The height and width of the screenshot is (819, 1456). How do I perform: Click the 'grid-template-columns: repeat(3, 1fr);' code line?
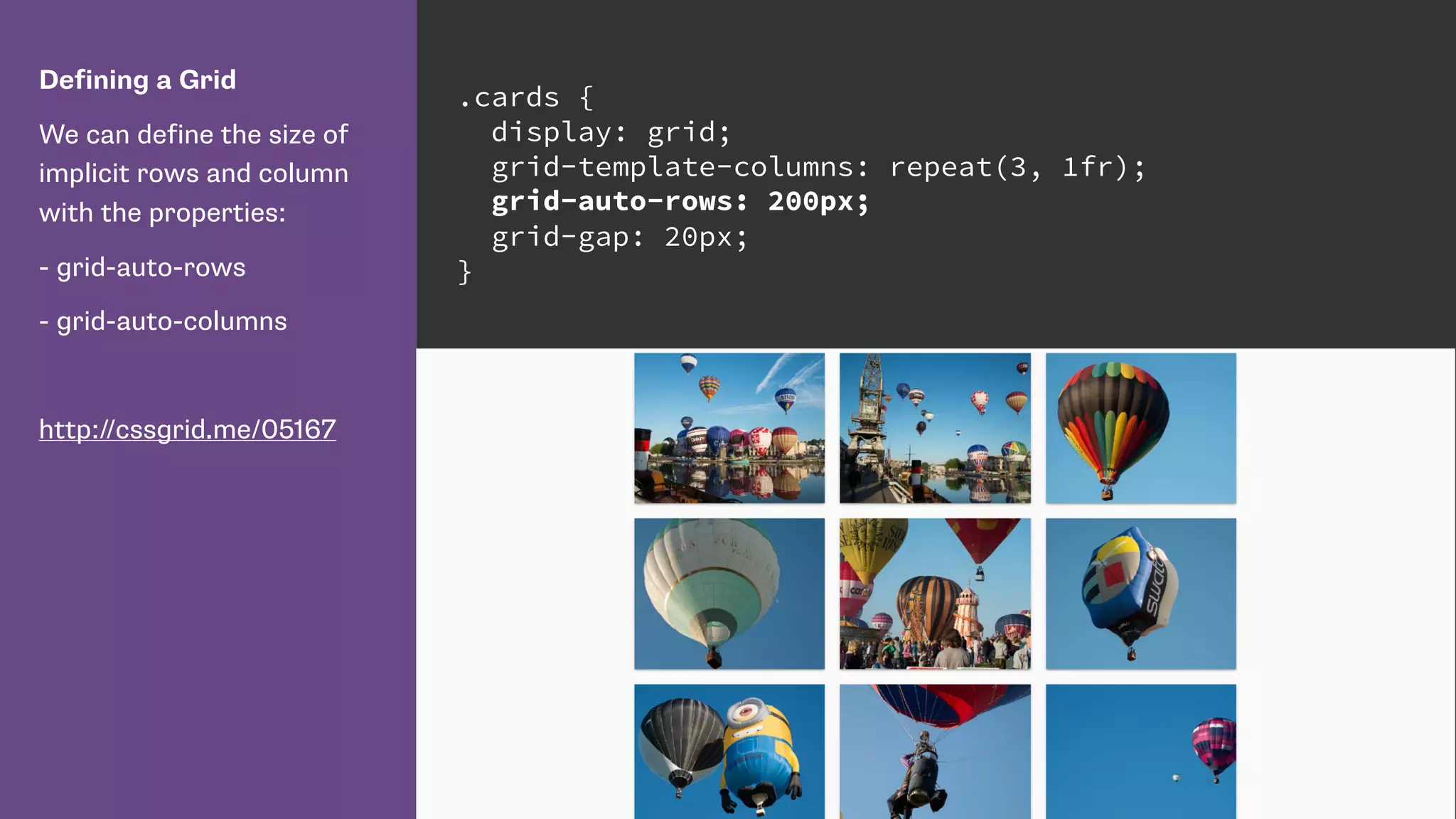click(x=818, y=167)
